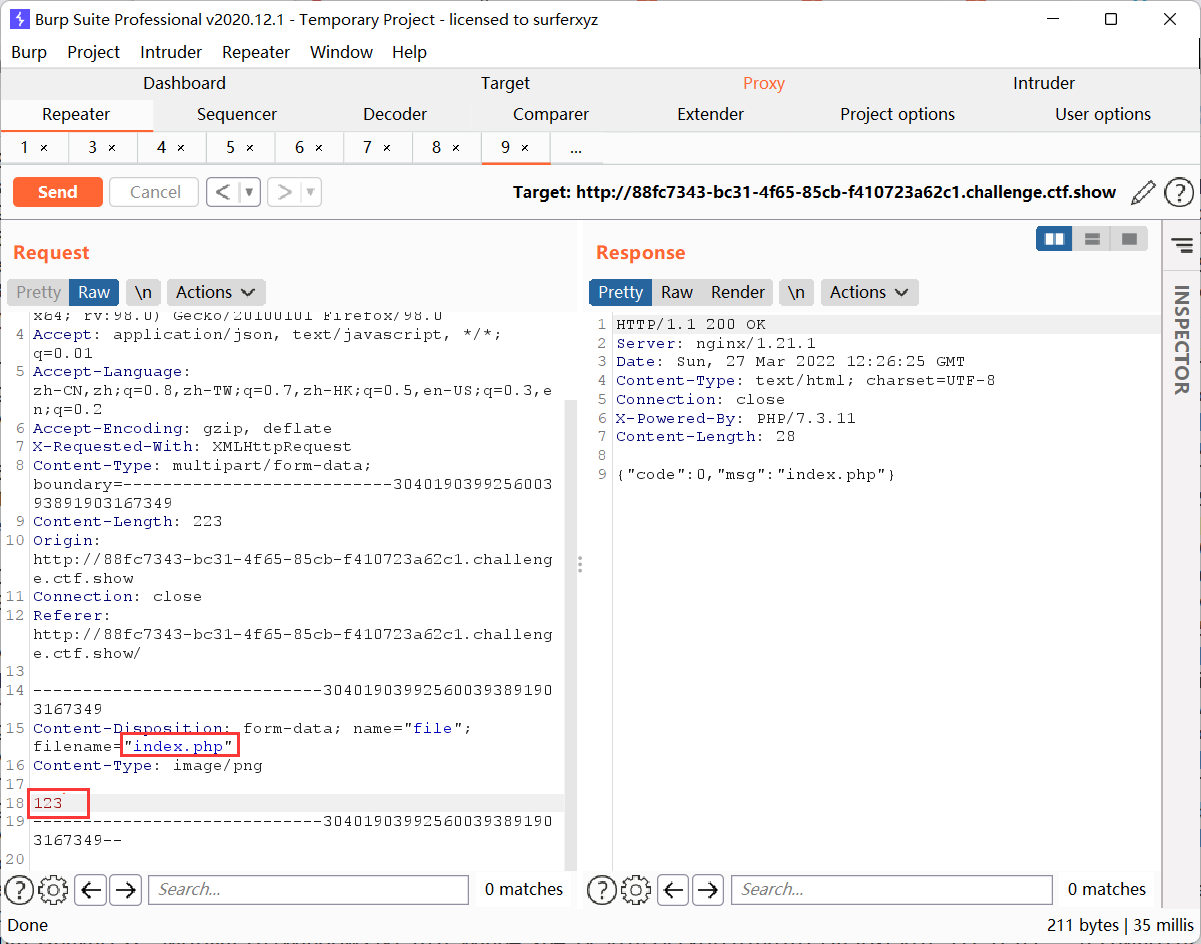The width and height of the screenshot is (1201, 944).
Task: Open the Help menu
Action: (x=409, y=52)
